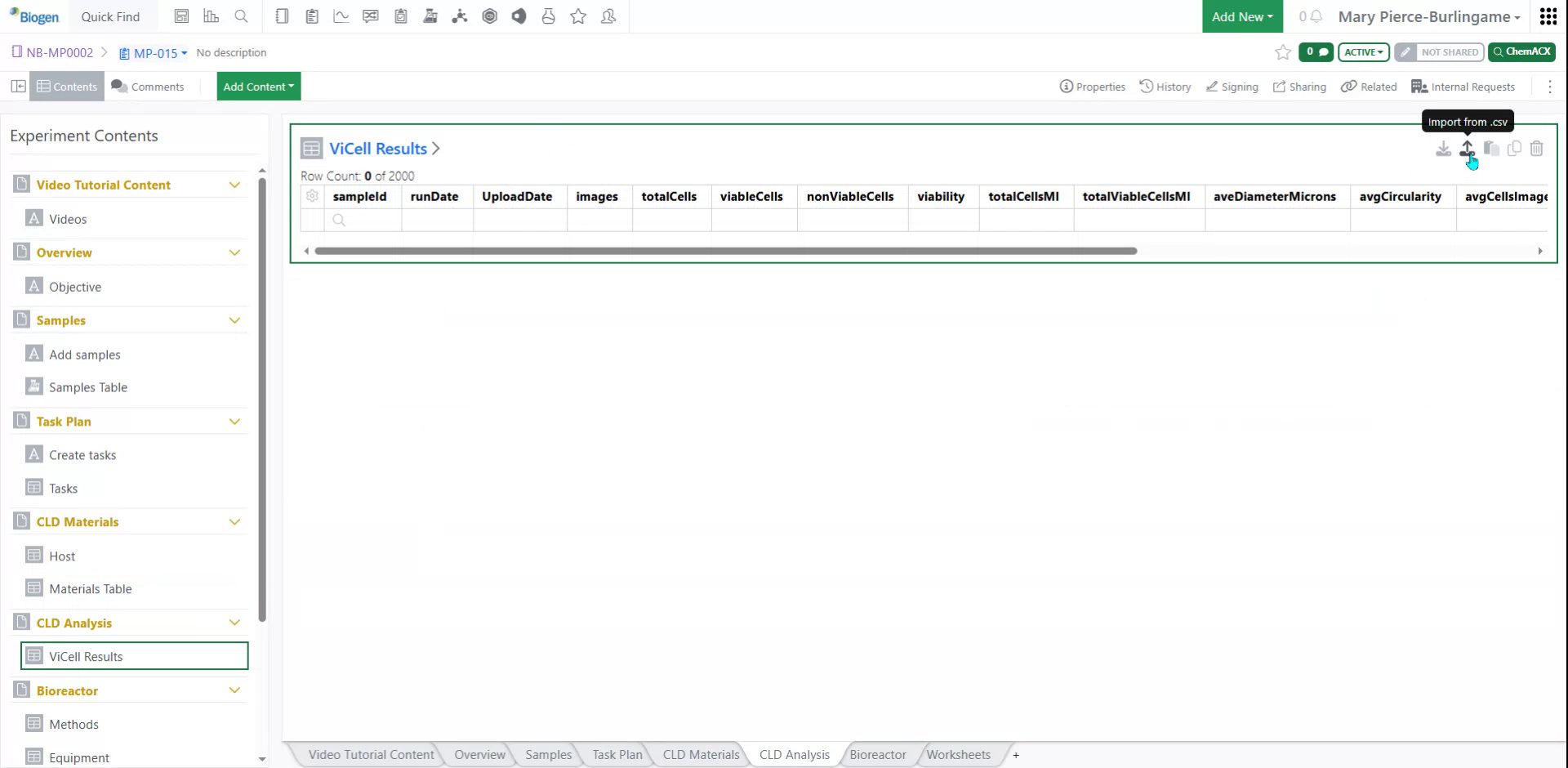Expand the Bioreactor section in the sidebar

pyautogui.click(x=235, y=690)
